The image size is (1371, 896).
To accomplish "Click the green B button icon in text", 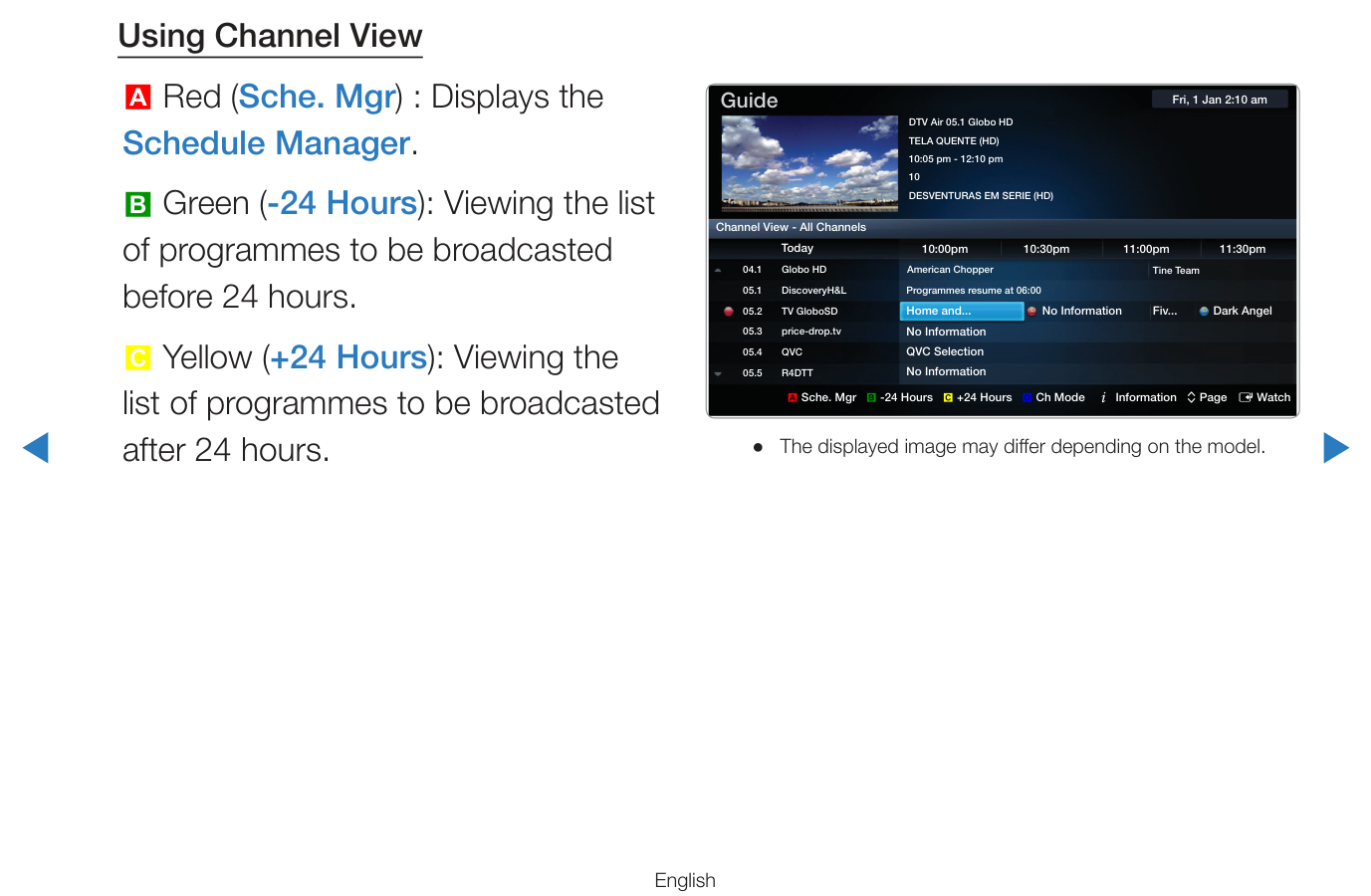I will (137, 204).
